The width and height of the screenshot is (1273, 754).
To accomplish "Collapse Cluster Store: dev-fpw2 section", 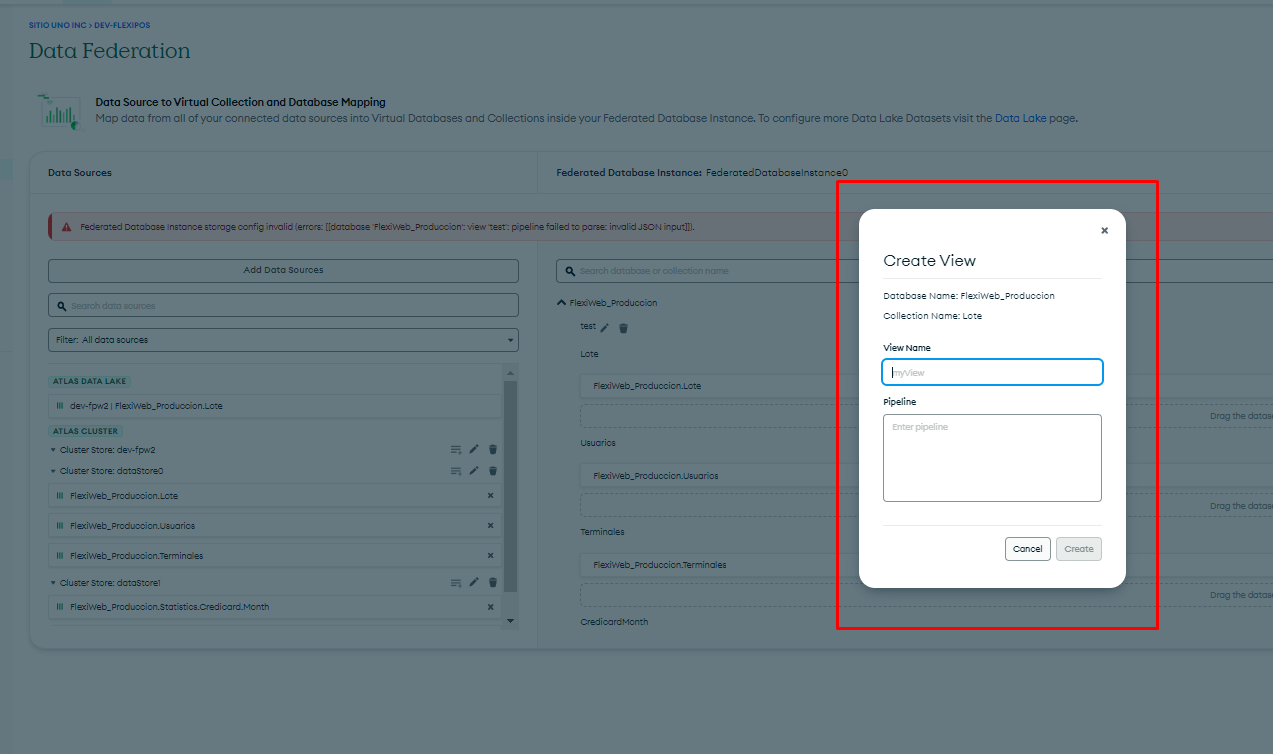I will click(53, 450).
